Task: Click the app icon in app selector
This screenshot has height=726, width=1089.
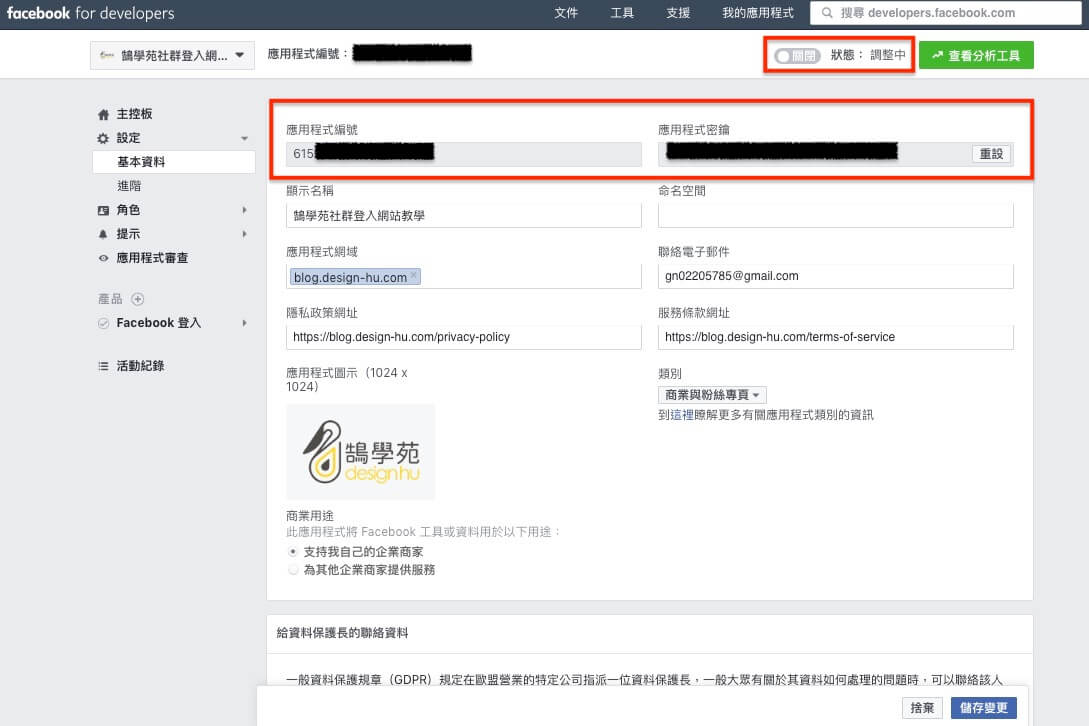Action: pos(107,55)
